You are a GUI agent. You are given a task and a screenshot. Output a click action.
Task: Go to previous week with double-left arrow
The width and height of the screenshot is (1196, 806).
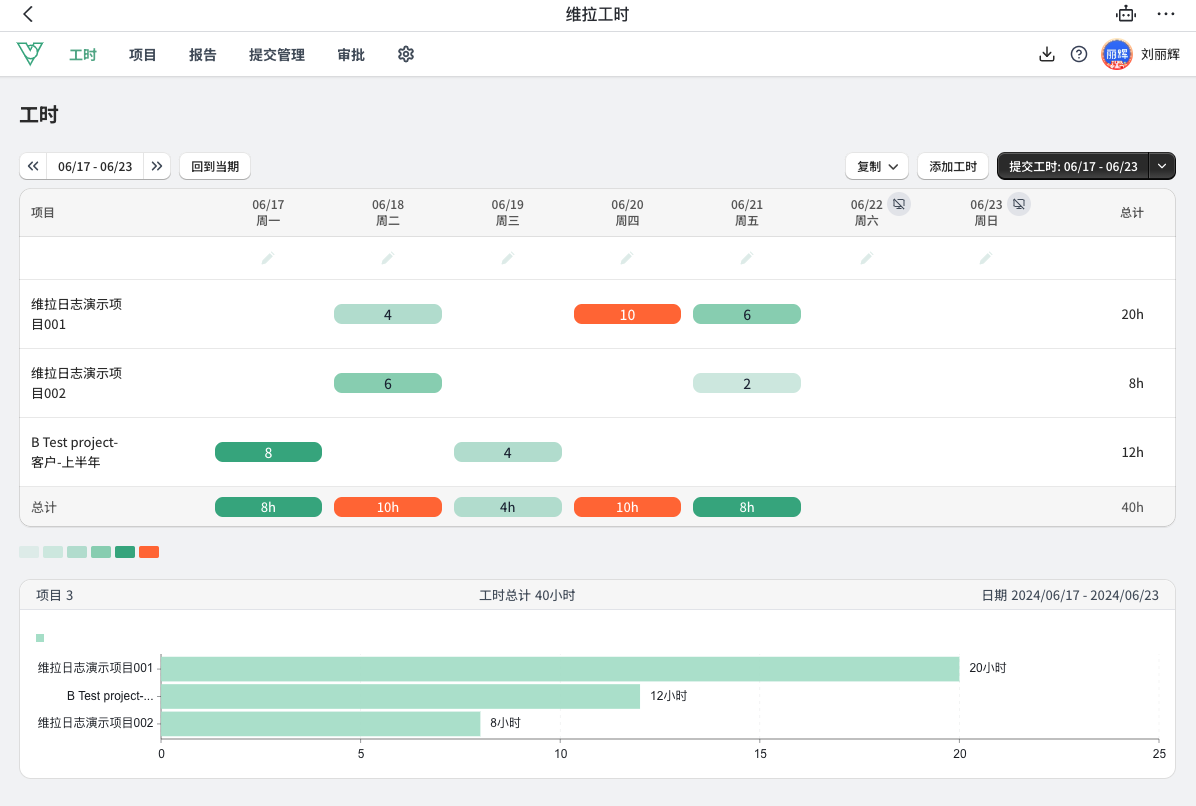pyautogui.click(x=33, y=166)
